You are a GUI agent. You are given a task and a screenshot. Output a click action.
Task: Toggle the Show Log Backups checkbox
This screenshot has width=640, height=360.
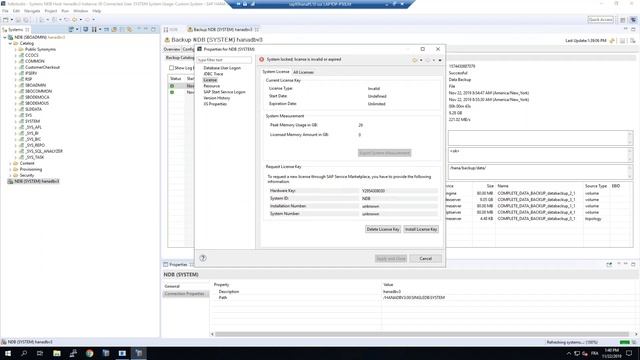click(171, 68)
